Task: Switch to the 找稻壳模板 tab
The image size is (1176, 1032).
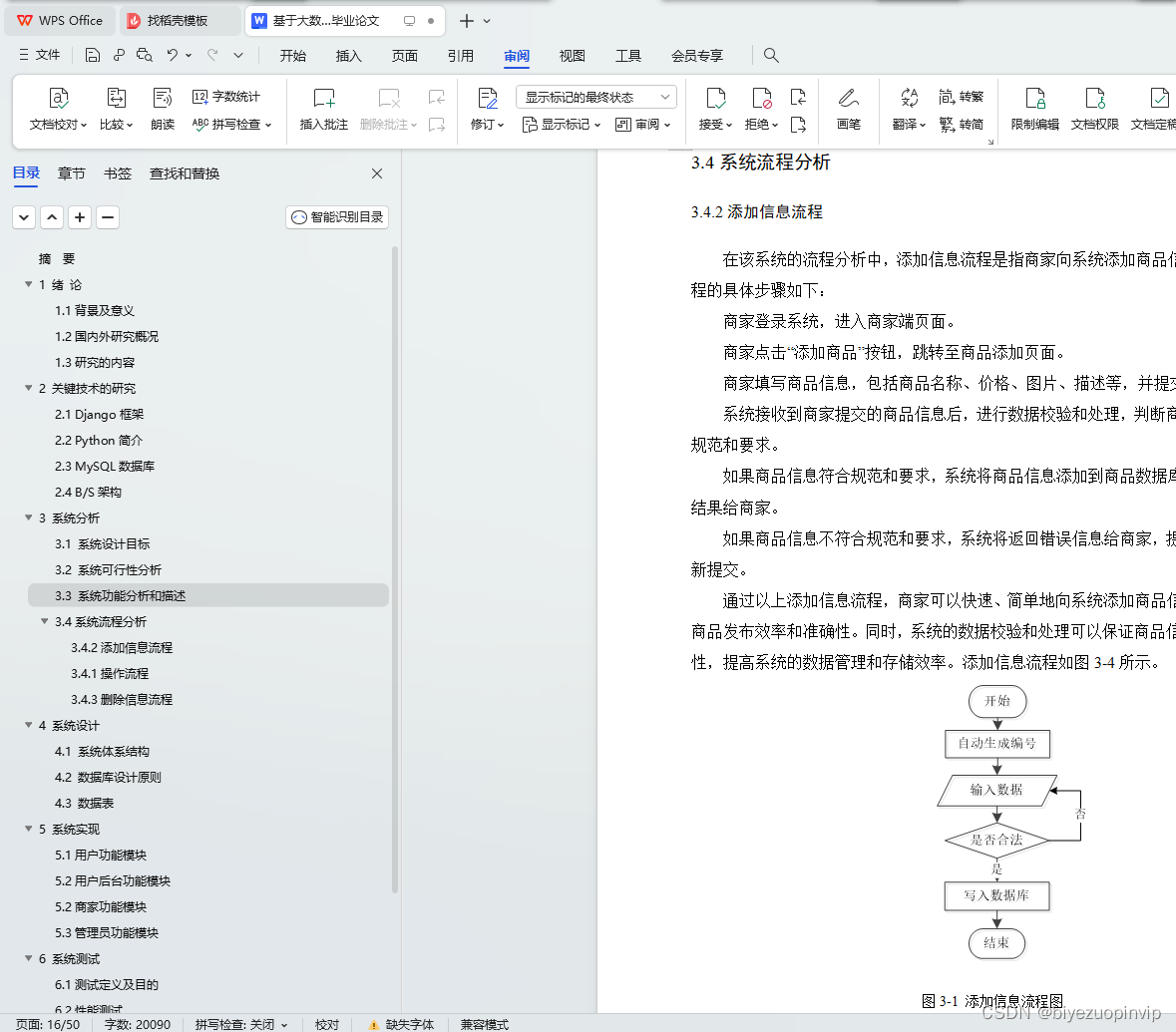Action: point(179,21)
